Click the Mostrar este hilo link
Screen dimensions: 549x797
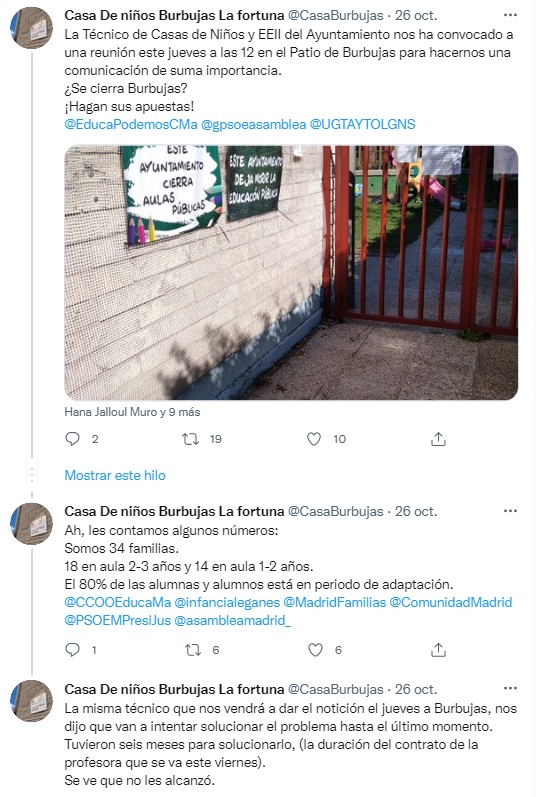[115, 475]
